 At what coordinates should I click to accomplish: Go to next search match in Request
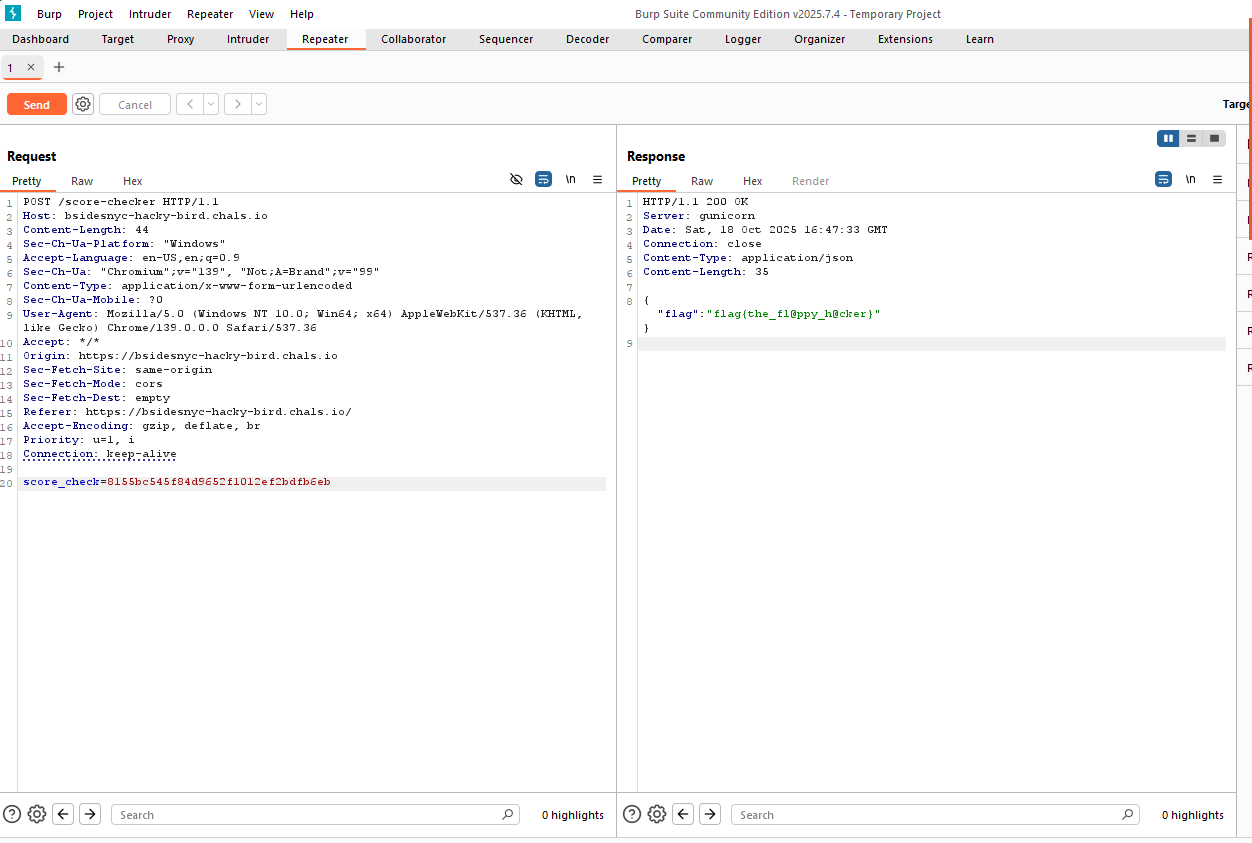(90, 814)
